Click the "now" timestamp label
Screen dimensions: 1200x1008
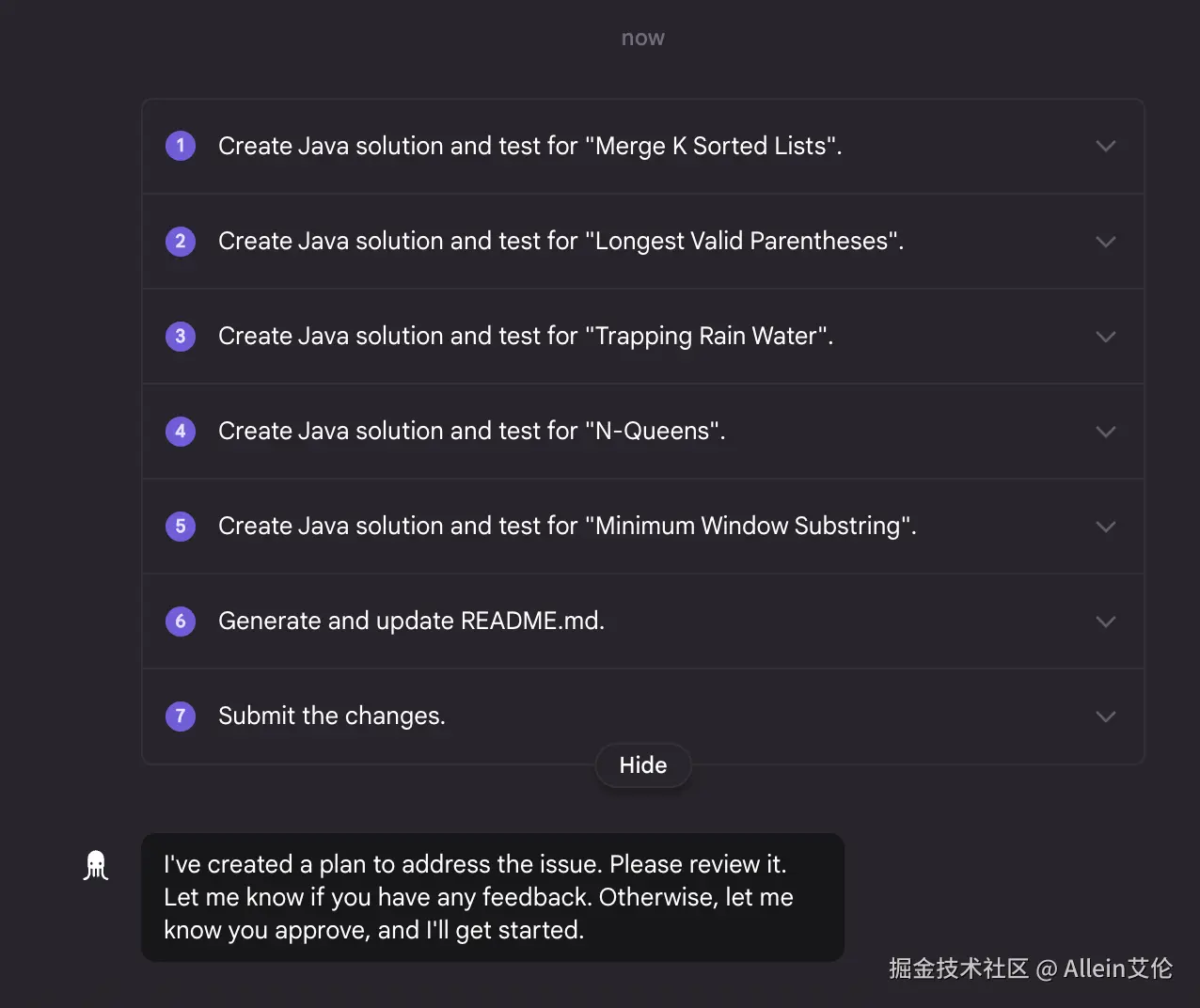click(643, 38)
